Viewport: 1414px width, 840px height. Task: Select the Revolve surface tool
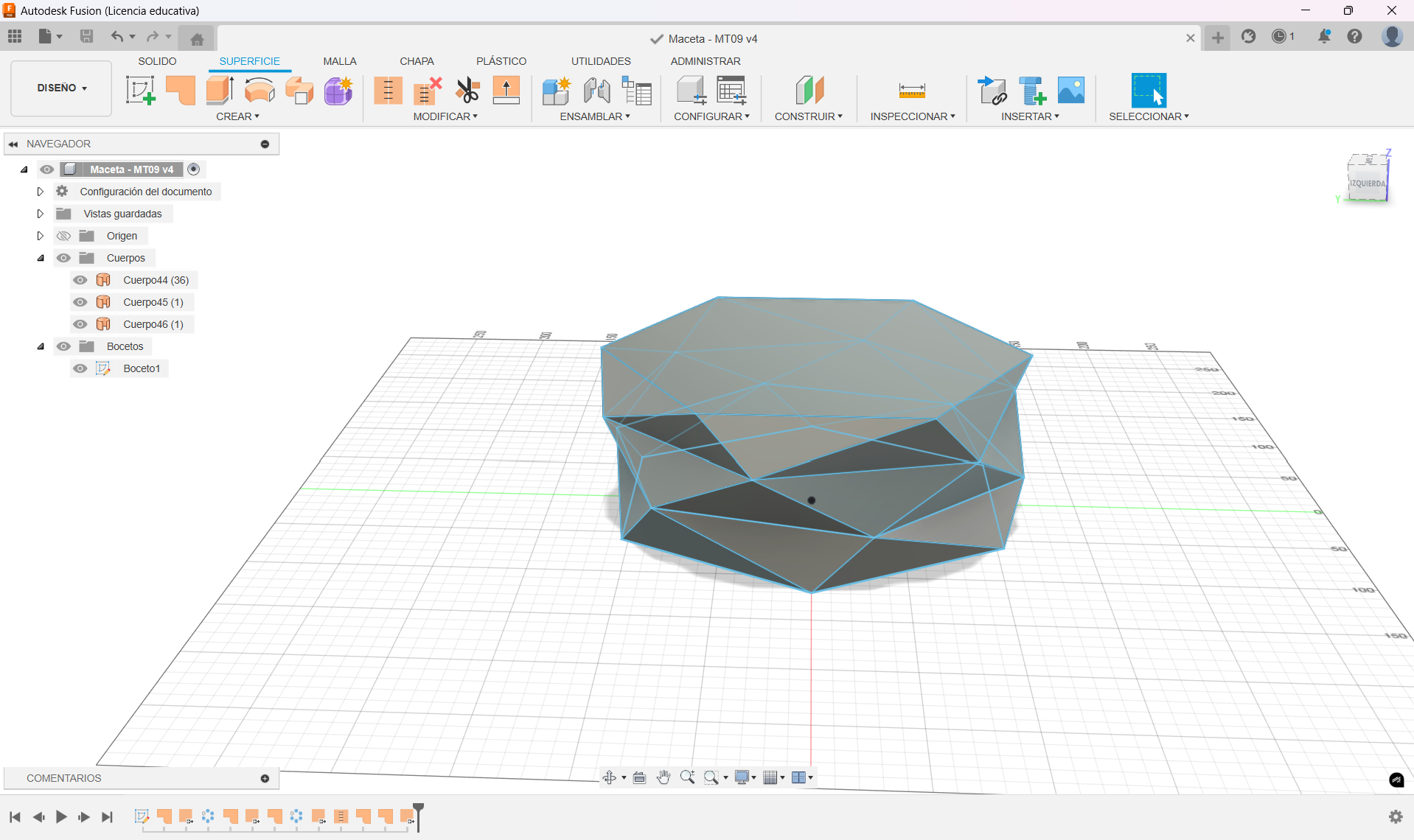coord(260,91)
